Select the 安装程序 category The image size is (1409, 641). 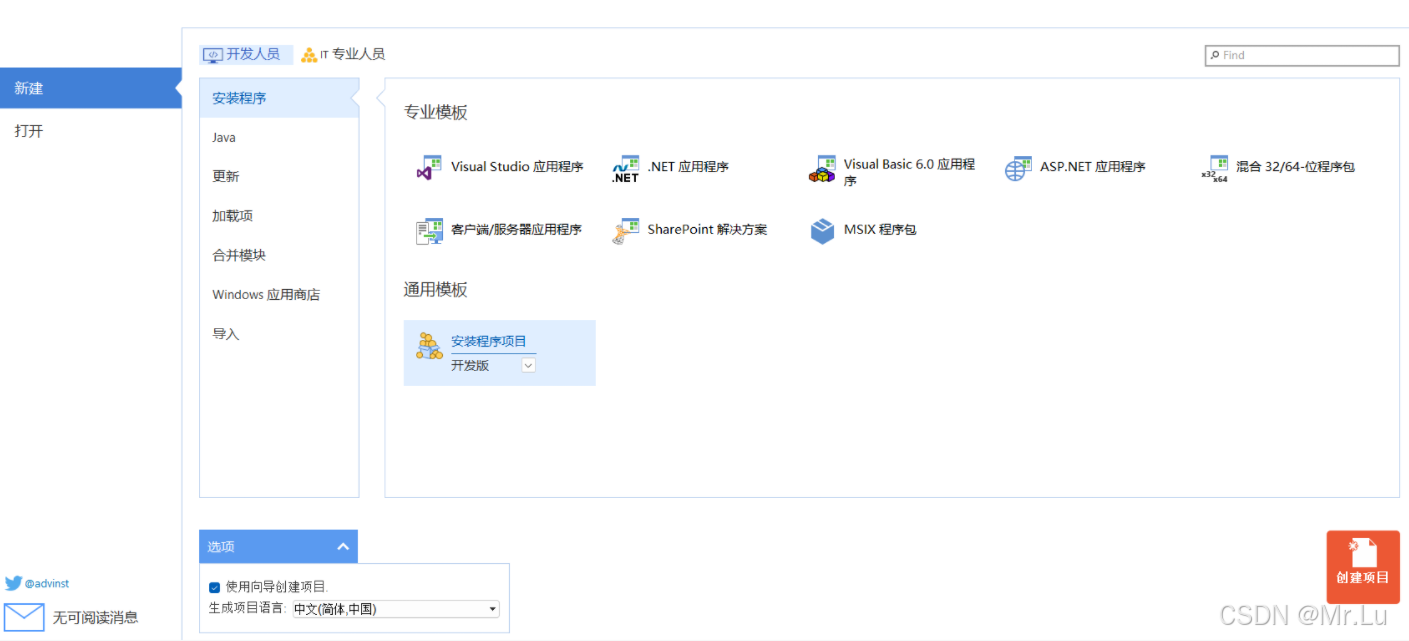tap(279, 98)
